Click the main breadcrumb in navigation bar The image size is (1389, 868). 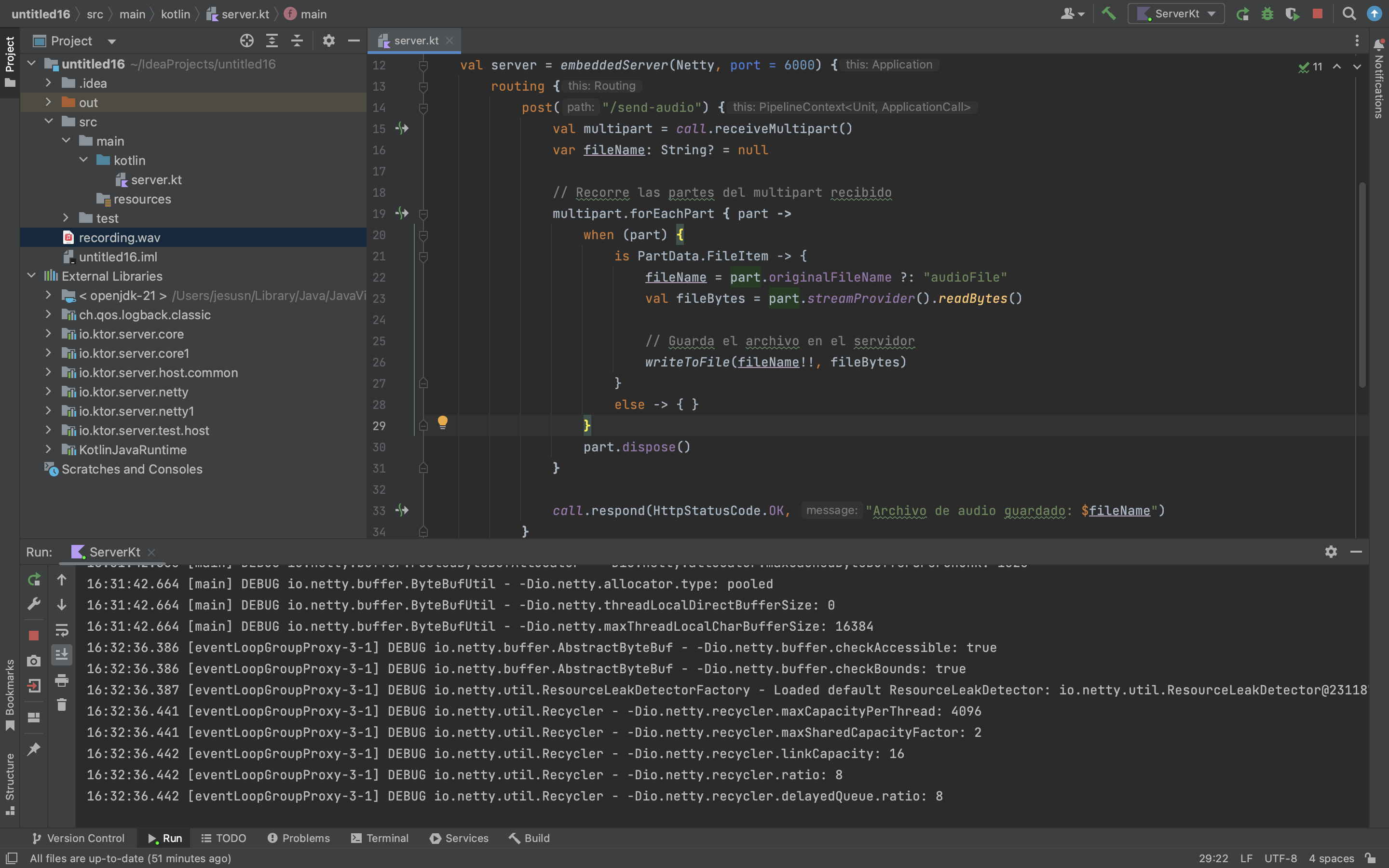point(132,14)
